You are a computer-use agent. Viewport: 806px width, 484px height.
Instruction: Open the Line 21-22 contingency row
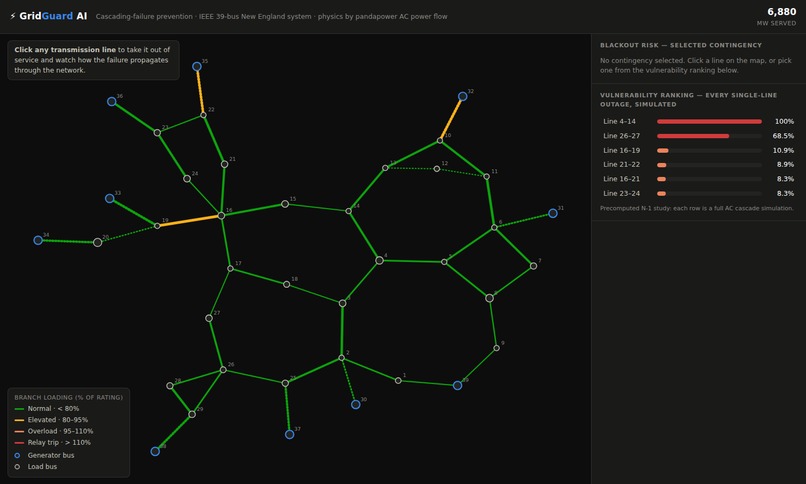[698, 164]
